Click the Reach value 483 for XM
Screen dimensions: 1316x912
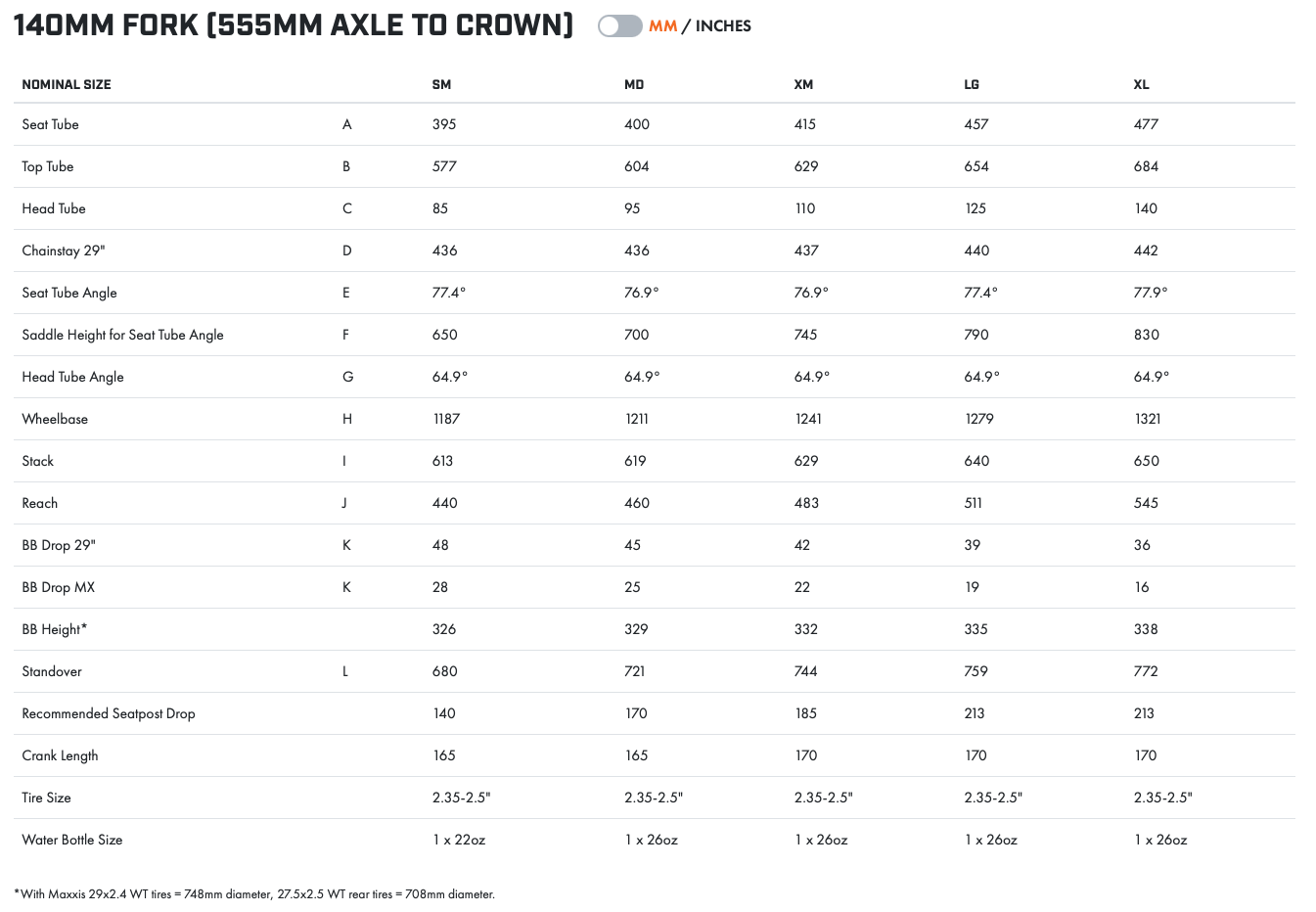806,503
